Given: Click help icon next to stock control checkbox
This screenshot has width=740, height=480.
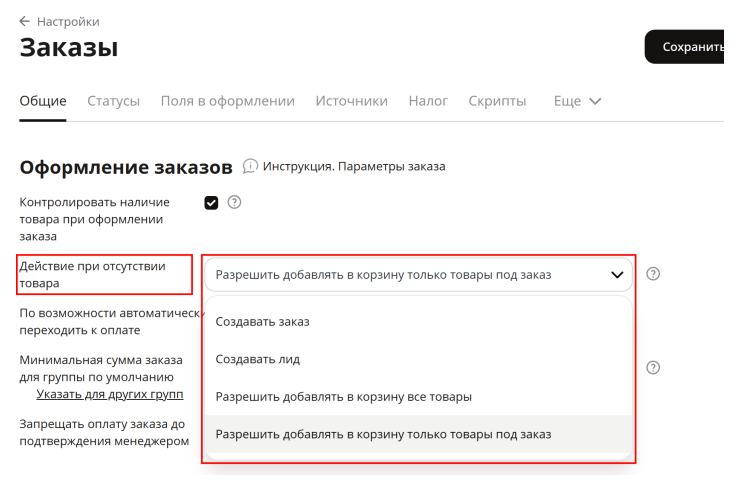Looking at the screenshot, I should pos(234,202).
